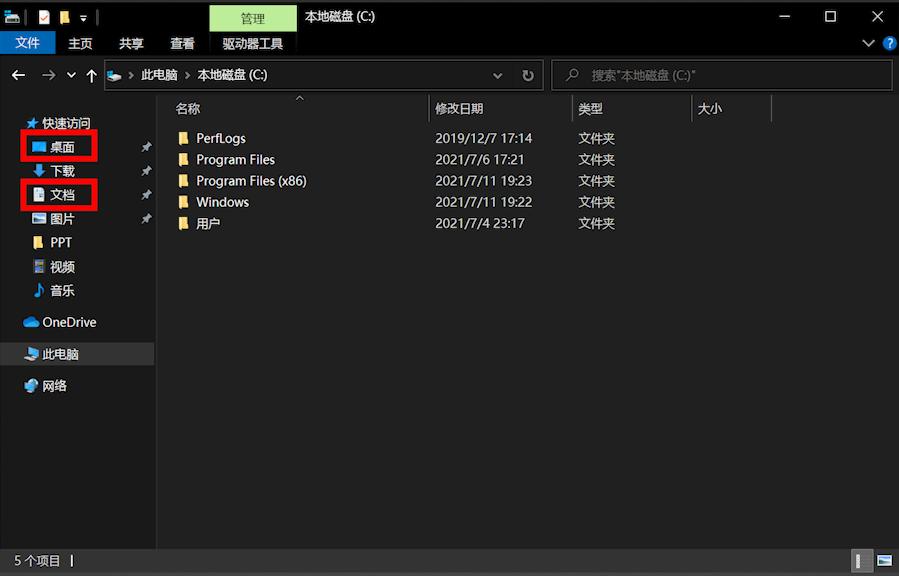Screen dimensions: 899x576
Task: Open the 驱动器工具 (Drive Tools) tab
Action: pyautogui.click(x=253, y=43)
